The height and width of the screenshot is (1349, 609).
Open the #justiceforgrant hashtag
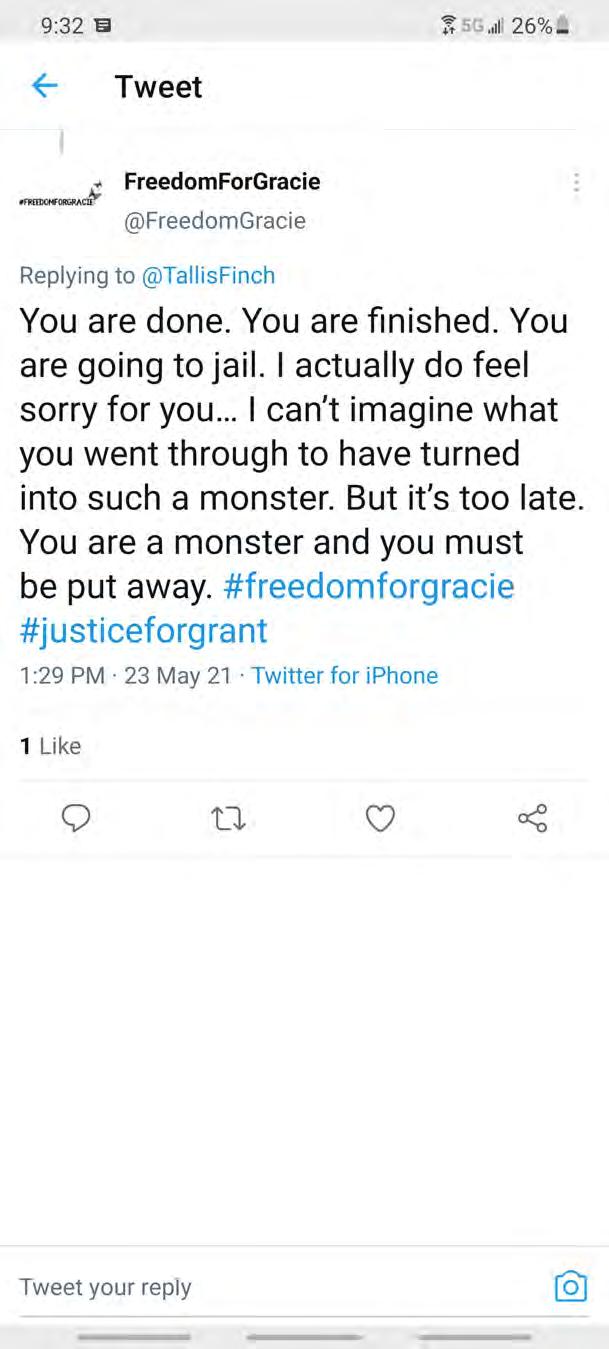144,630
